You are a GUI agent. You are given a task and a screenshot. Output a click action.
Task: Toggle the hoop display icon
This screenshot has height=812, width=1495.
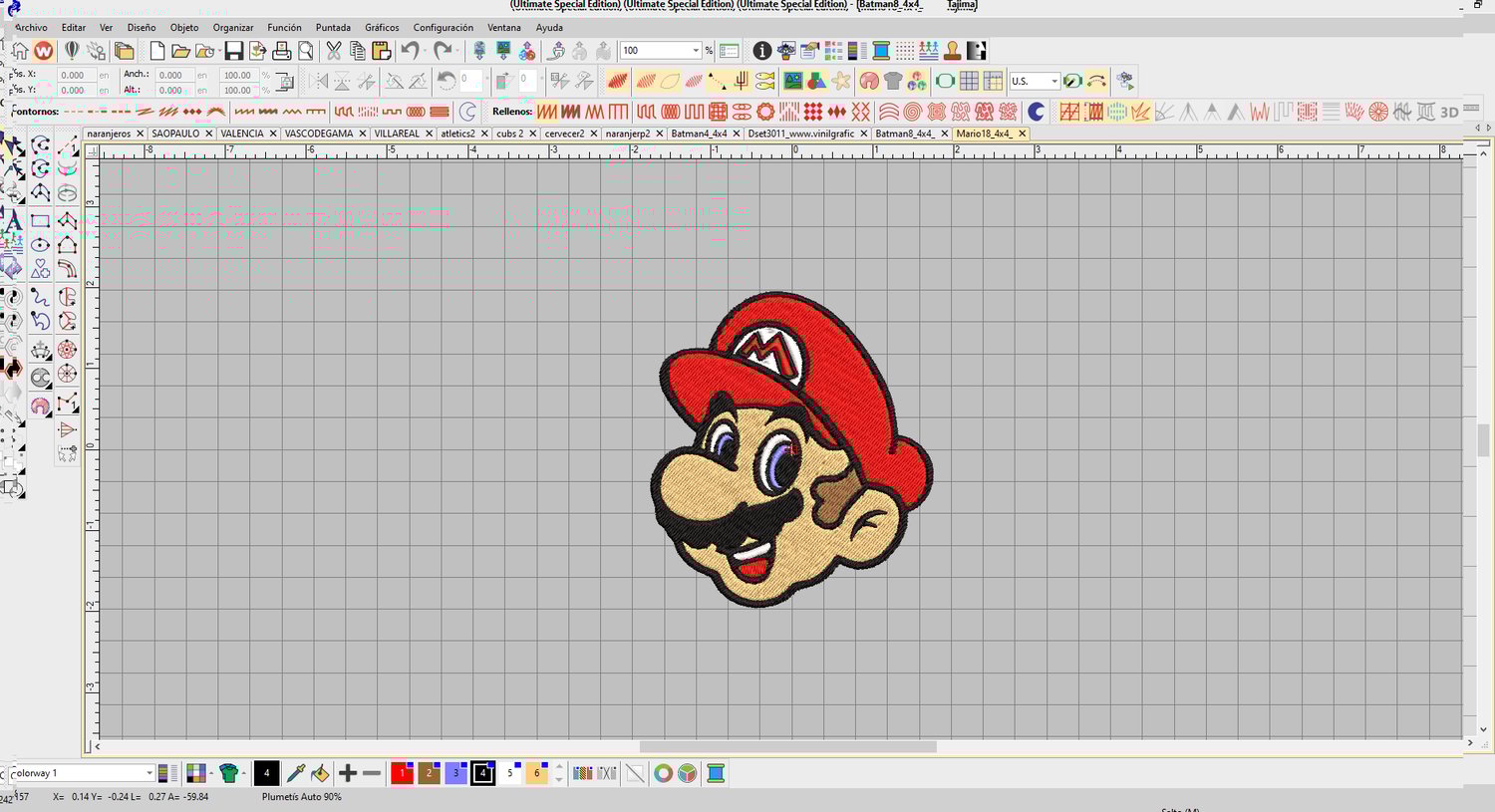point(945,81)
